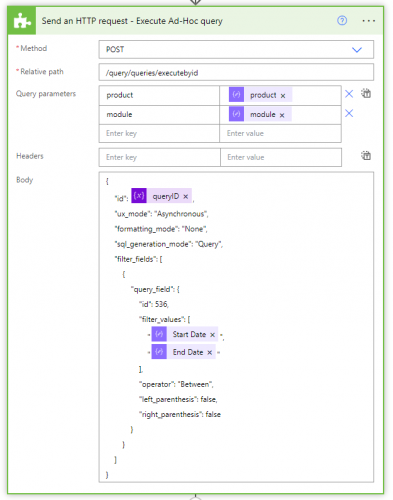Click the "filter_fields" line in body
Viewport: 393px width, 500px height.
click(x=138, y=259)
